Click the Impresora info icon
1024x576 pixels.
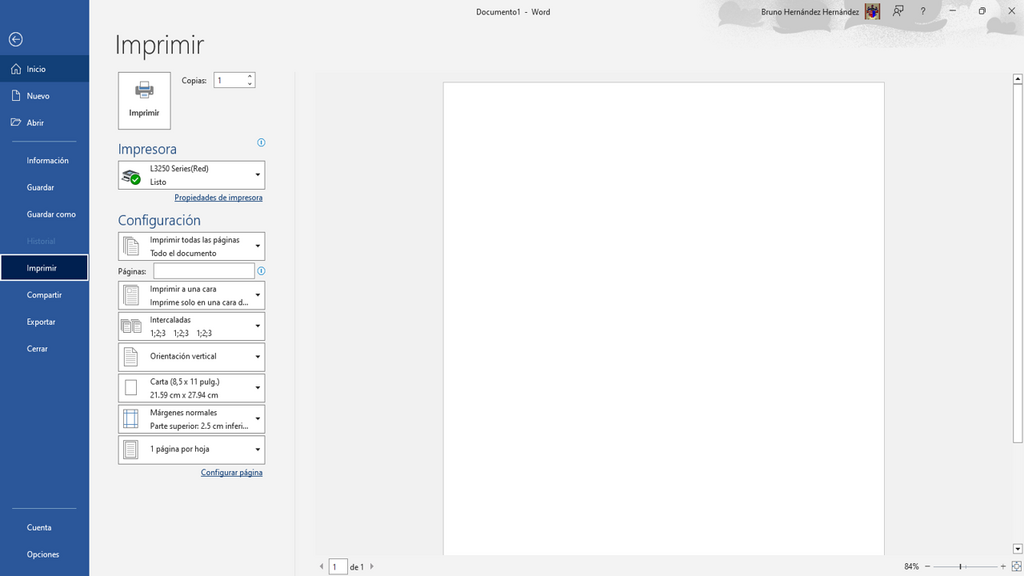coord(261,142)
